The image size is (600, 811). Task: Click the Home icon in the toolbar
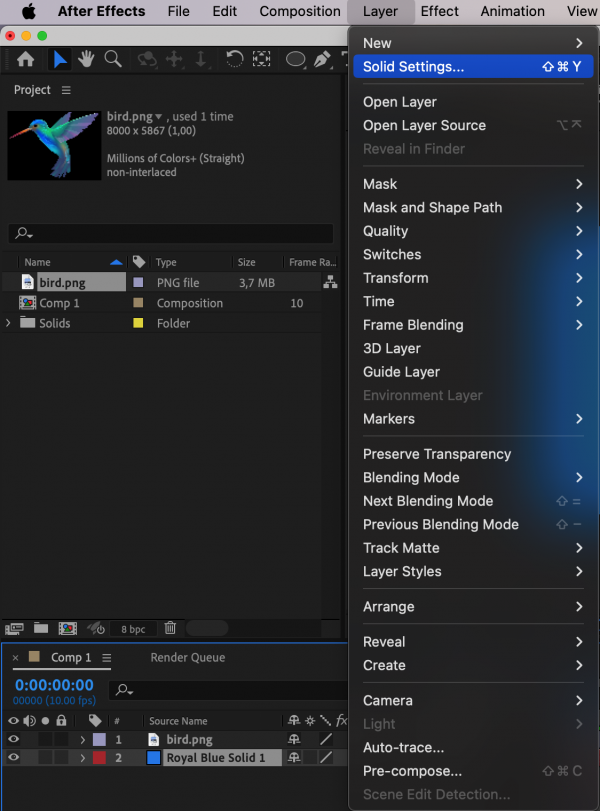pos(27,60)
